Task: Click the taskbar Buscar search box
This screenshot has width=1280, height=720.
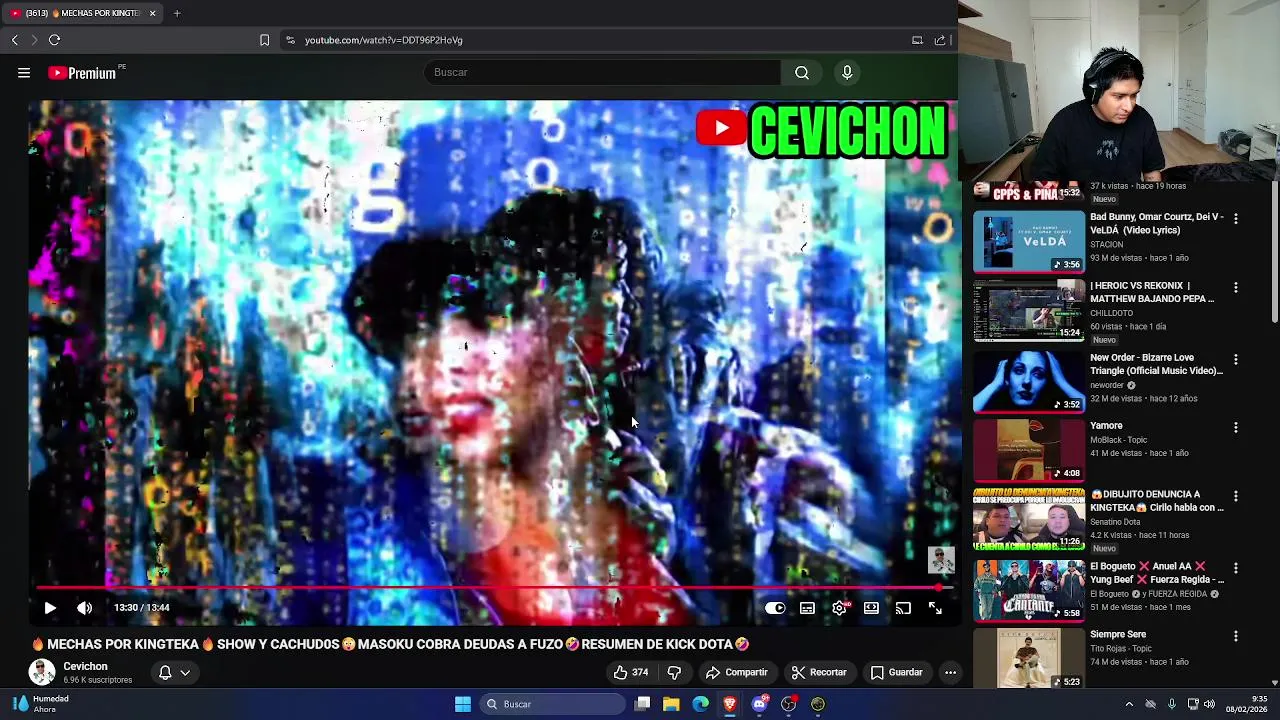Action: click(552, 704)
